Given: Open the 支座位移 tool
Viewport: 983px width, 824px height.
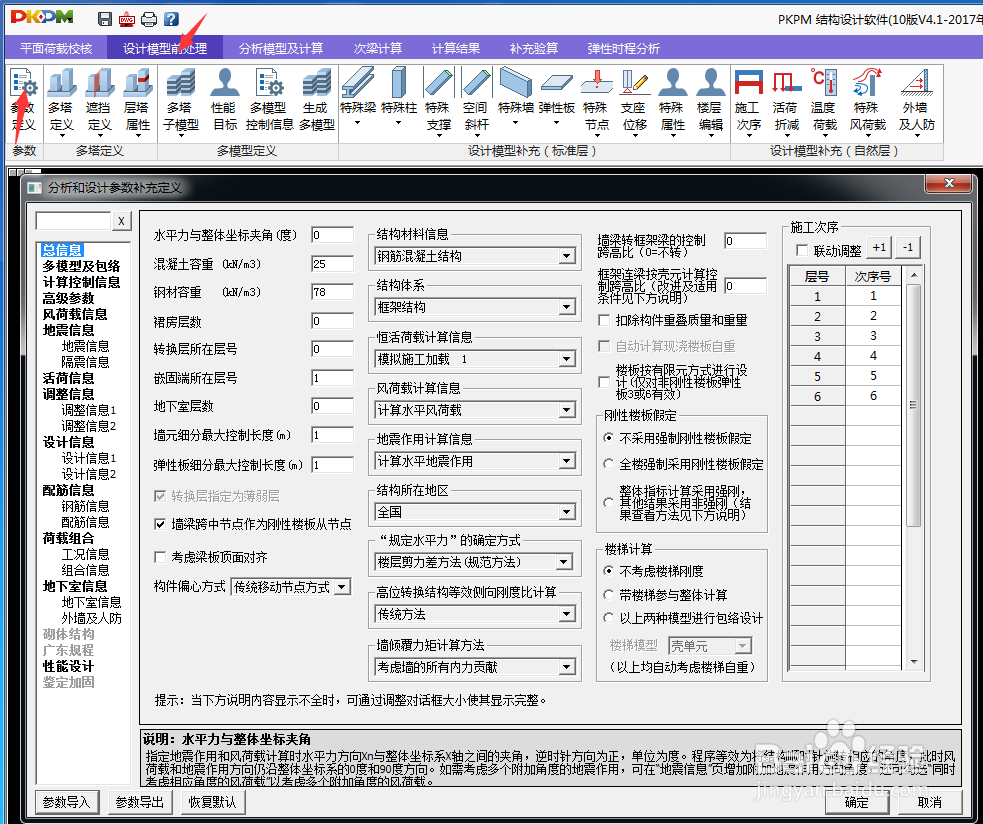Looking at the screenshot, I should coord(634,102).
